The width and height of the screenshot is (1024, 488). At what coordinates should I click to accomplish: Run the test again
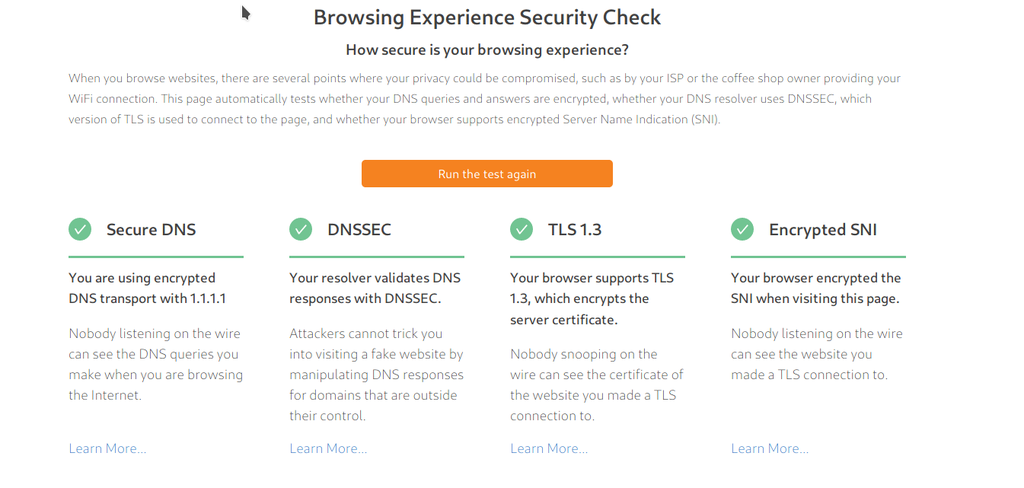pos(487,174)
